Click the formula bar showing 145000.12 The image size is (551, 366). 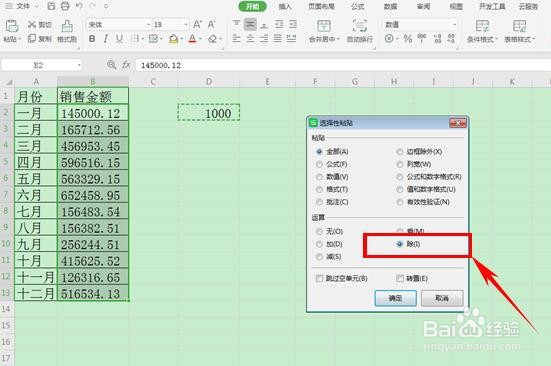(343, 65)
